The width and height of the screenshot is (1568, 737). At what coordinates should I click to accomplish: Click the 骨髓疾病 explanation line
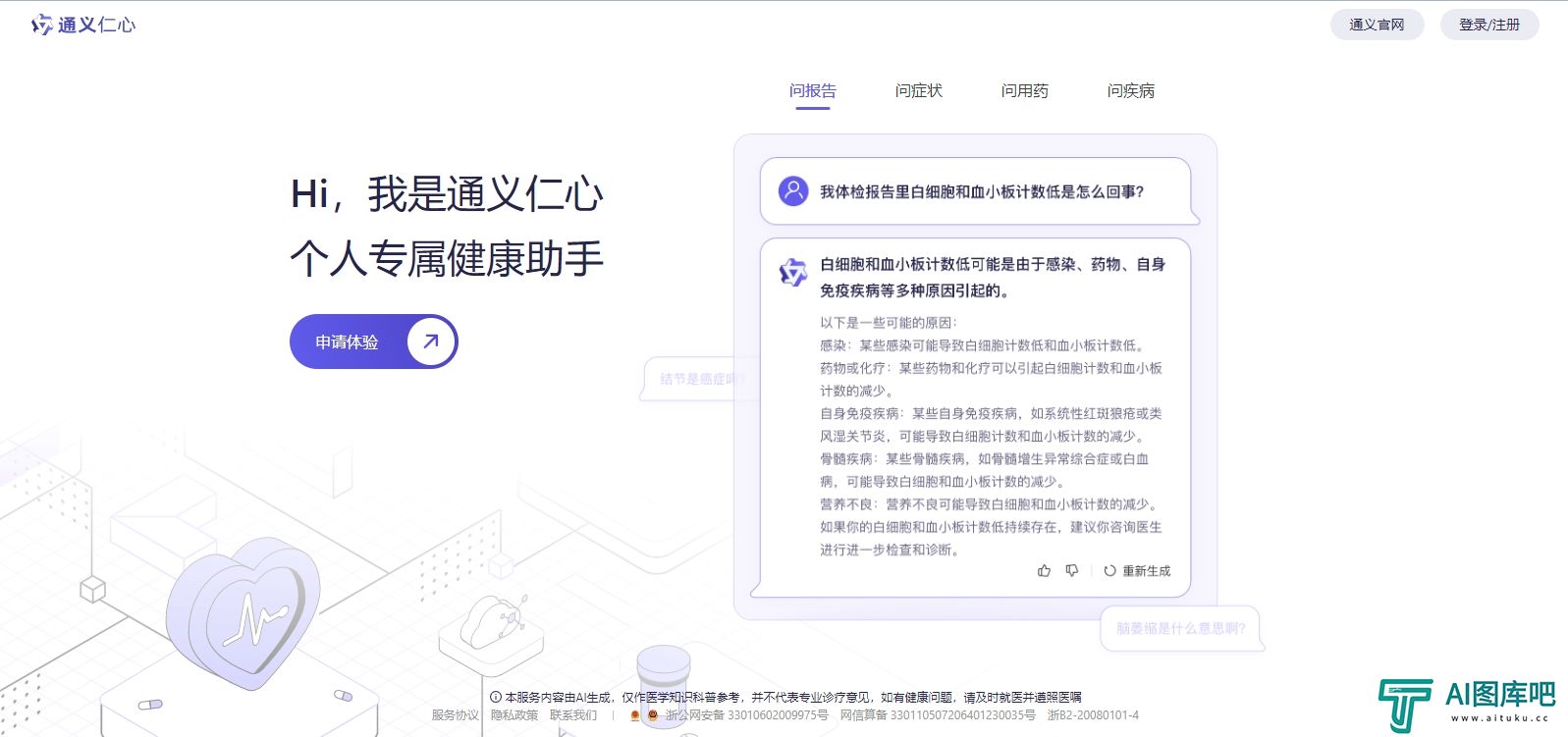coord(985,470)
